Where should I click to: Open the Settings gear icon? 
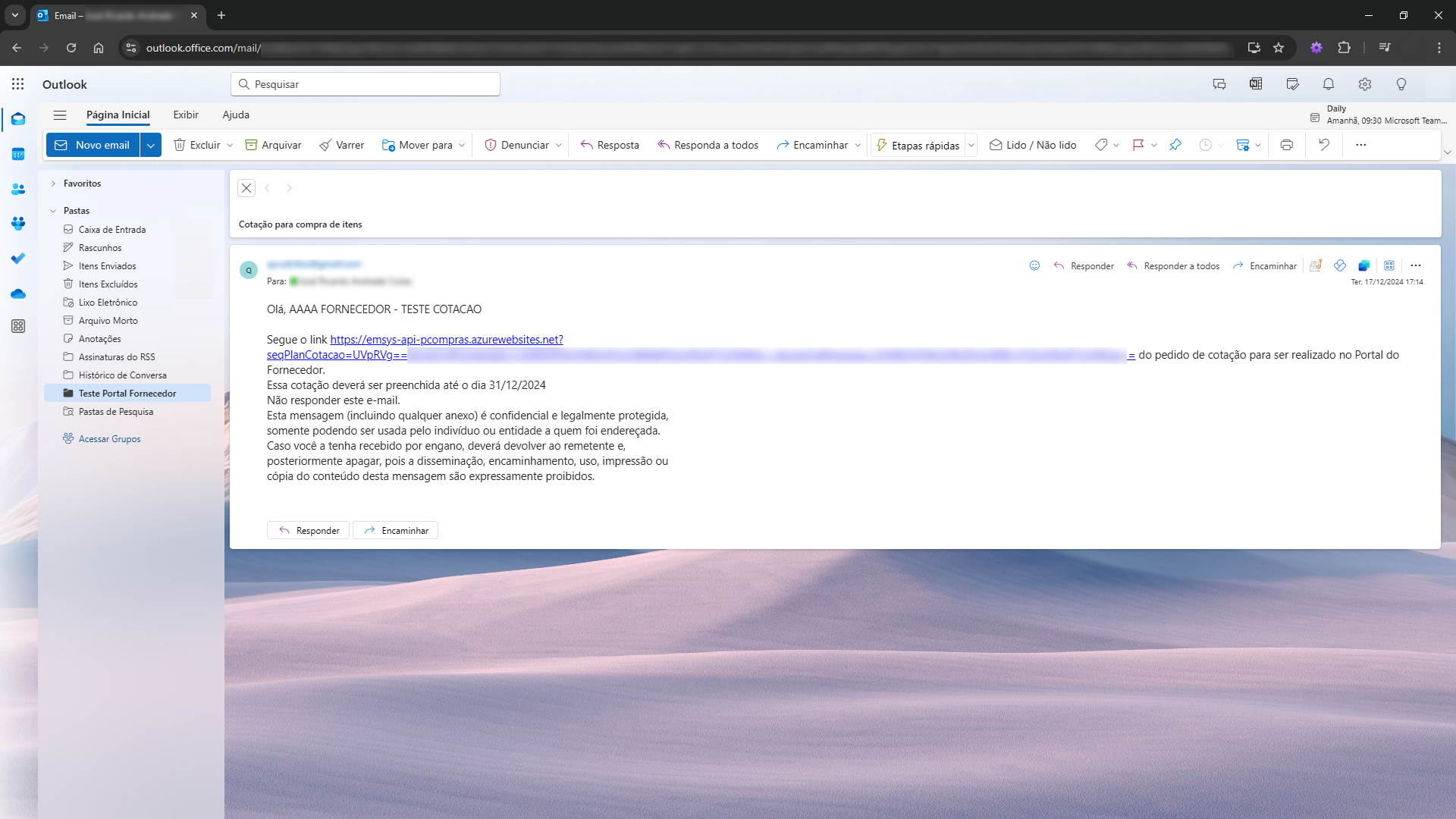[x=1365, y=84]
